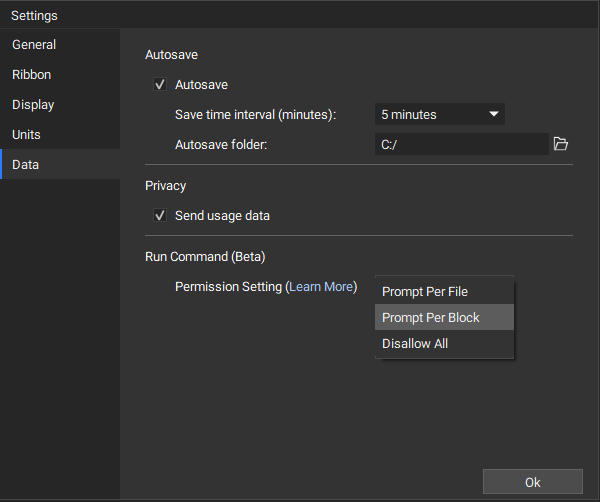
Task: Click inside the Autosave folder path field
Action: (461, 144)
